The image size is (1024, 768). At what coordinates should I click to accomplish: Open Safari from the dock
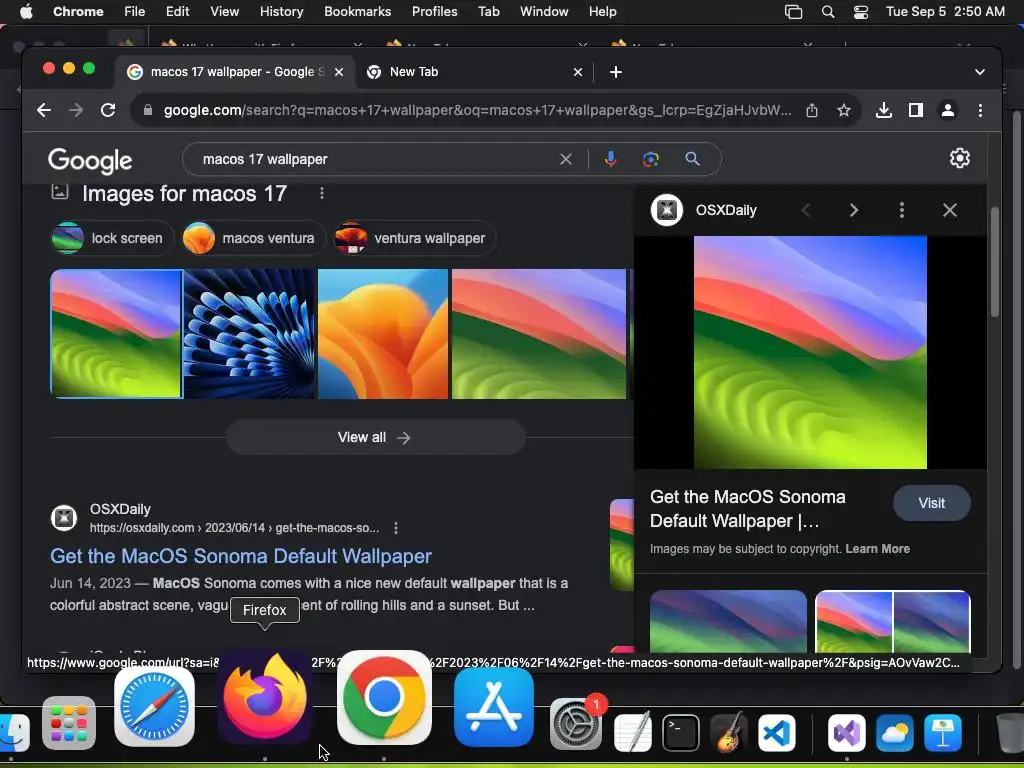coord(154,707)
